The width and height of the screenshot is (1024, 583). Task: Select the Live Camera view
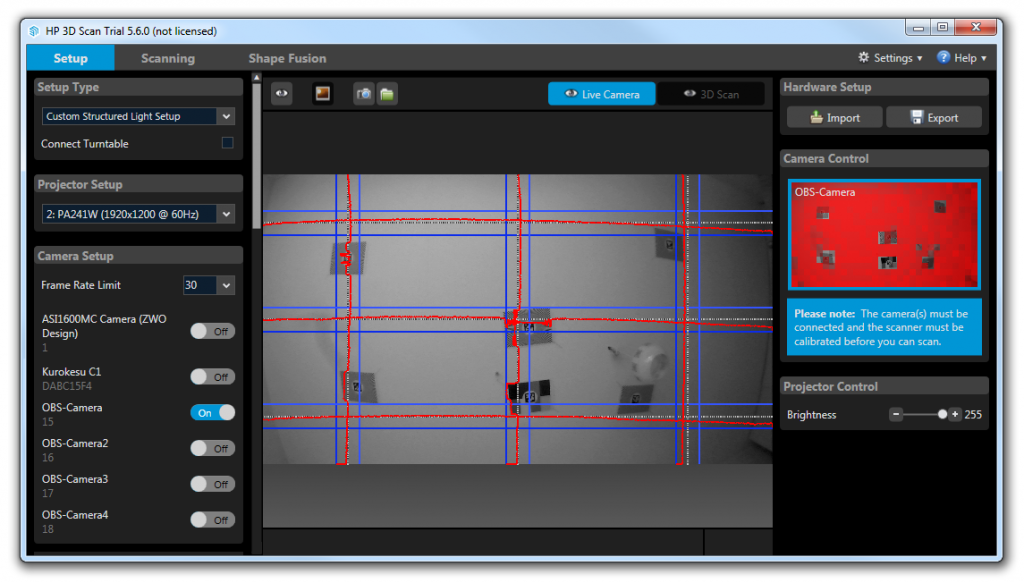click(601, 94)
